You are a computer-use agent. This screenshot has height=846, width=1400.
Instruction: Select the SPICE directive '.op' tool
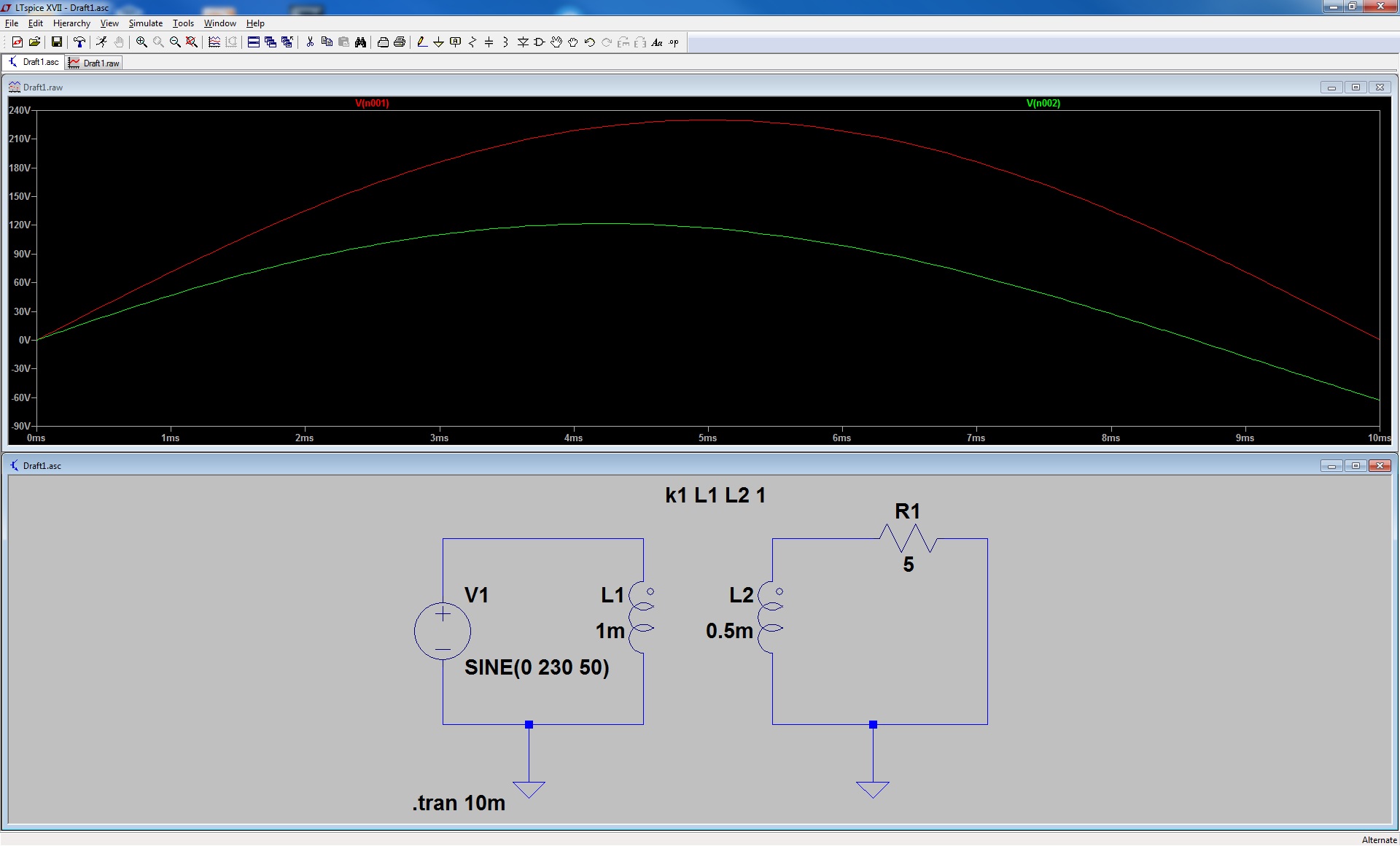point(674,42)
